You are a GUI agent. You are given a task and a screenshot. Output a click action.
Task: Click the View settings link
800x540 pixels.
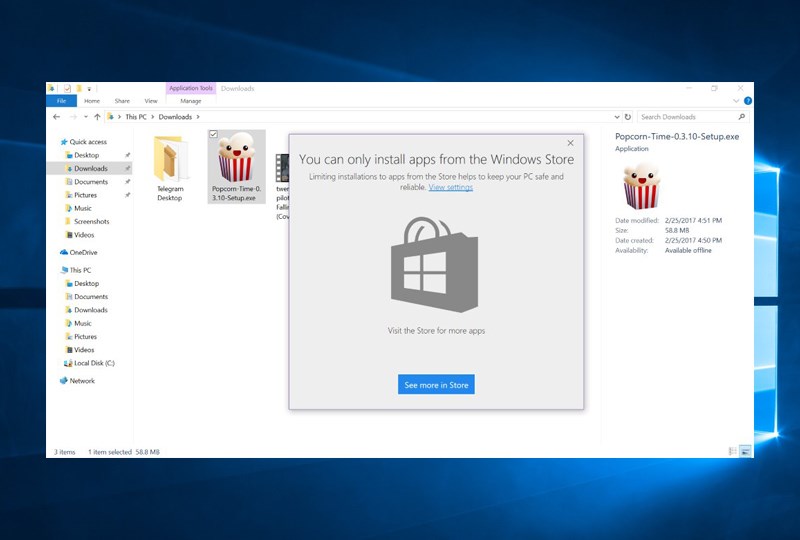pos(451,187)
